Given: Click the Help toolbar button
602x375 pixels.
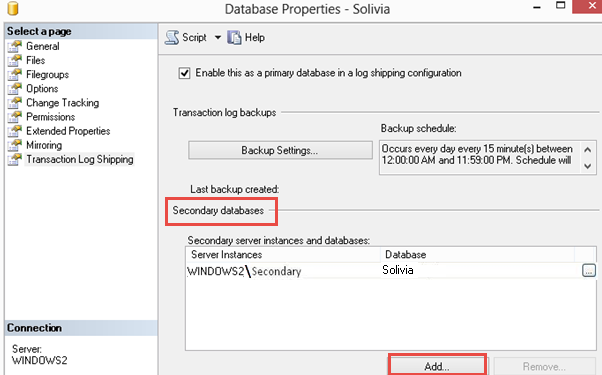Looking at the screenshot, I should tap(246, 38).
